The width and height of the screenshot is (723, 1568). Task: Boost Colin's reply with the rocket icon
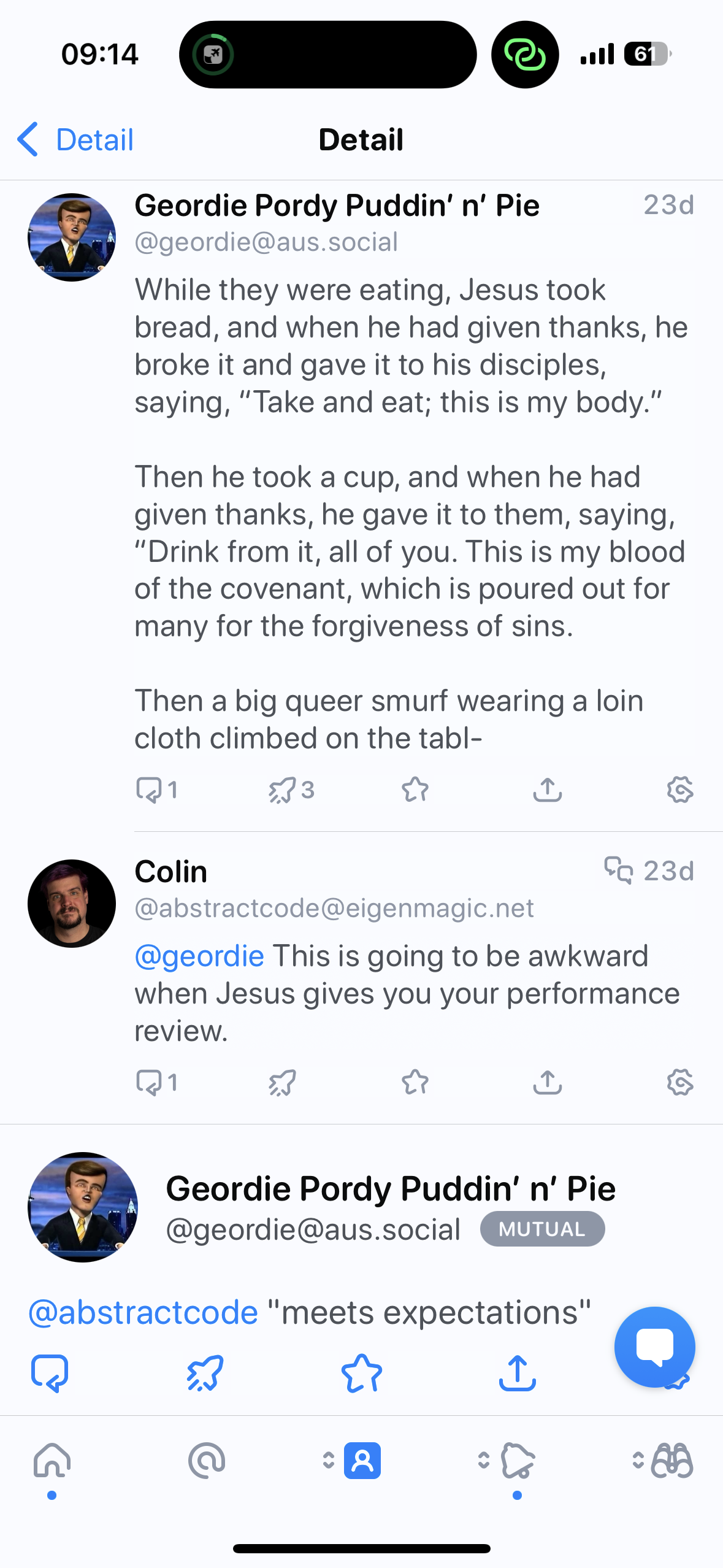pos(282,1082)
